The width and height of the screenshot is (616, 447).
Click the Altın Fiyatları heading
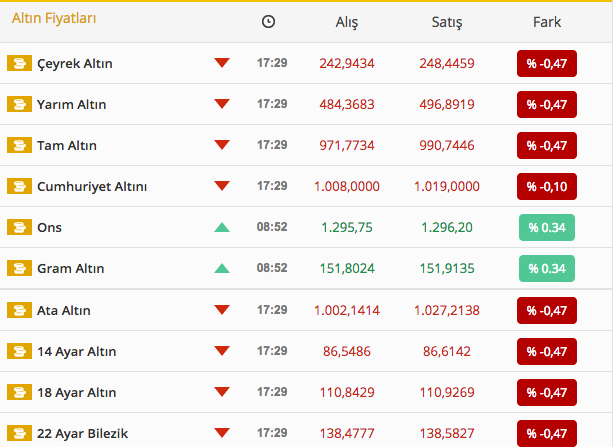[x=54, y=18]
